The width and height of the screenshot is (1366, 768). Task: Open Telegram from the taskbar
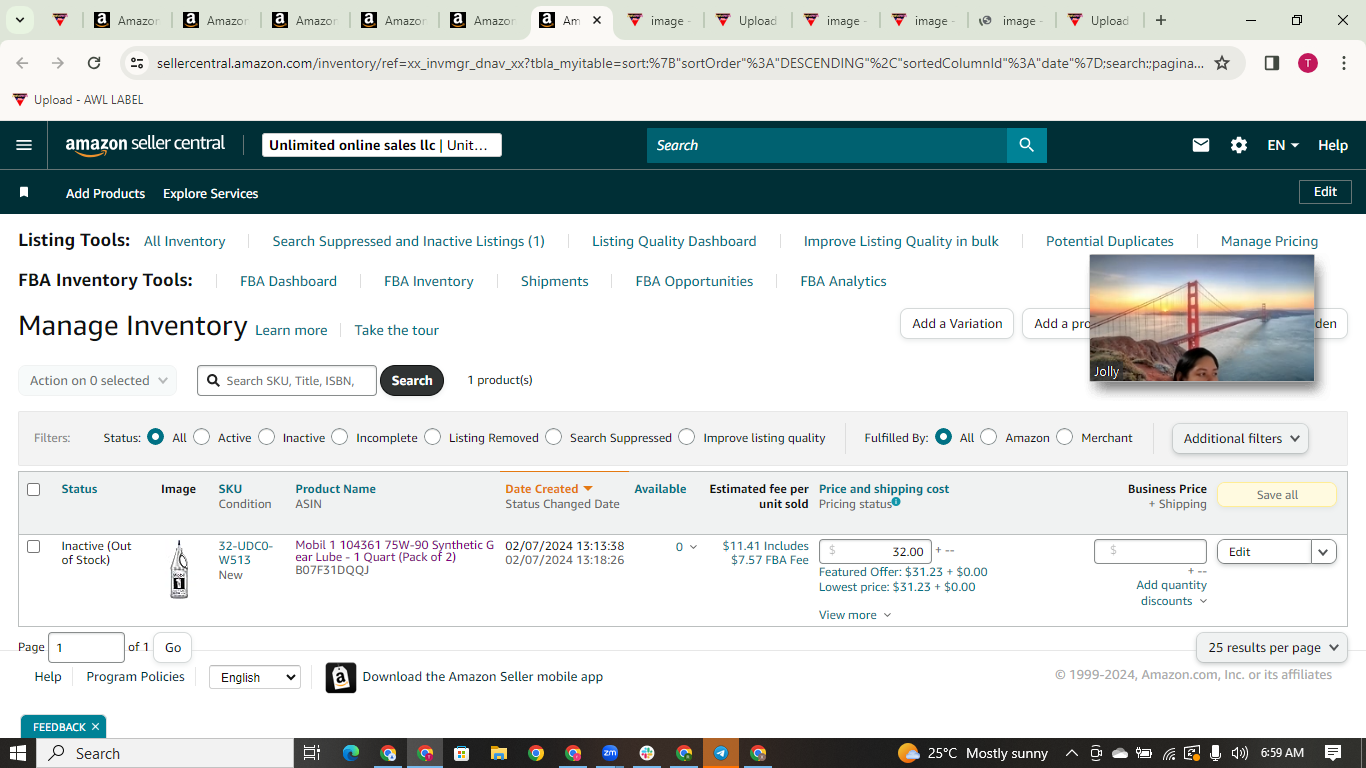pos(720,753)
